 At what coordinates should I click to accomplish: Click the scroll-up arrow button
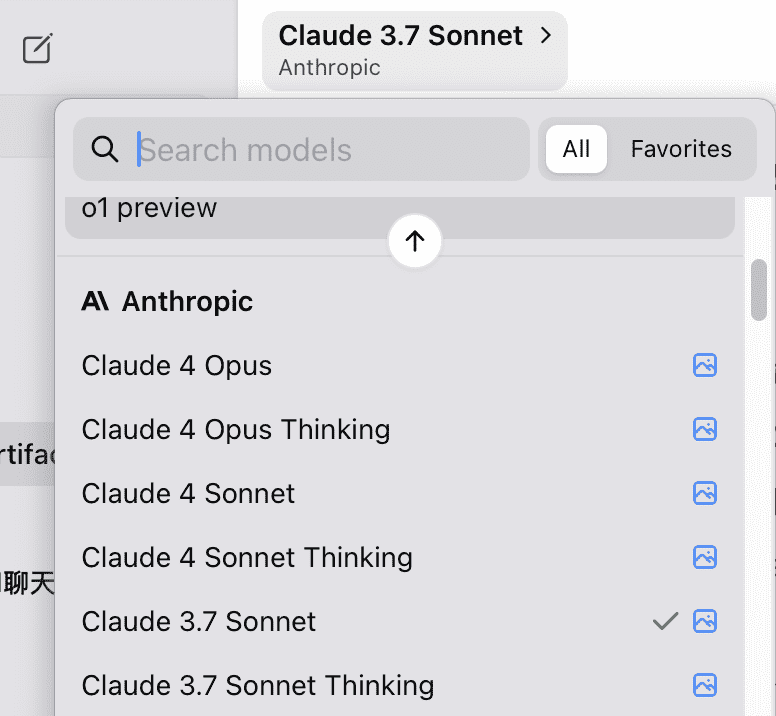(415, 241)
